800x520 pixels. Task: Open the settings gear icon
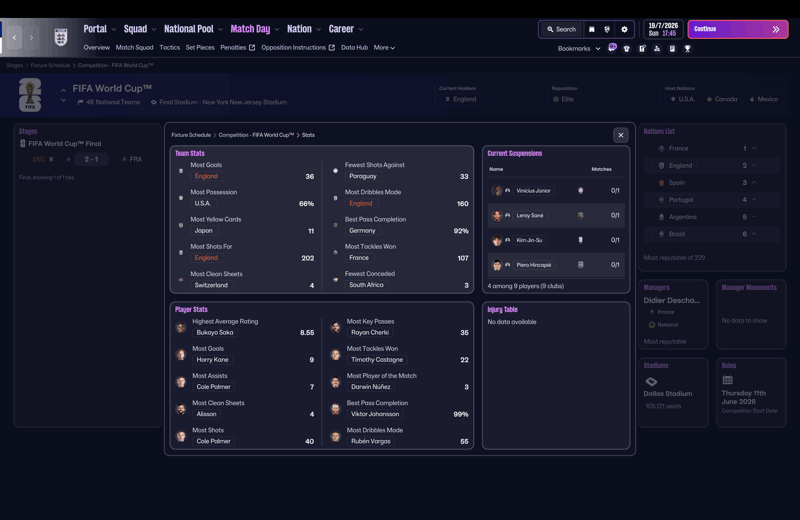coord(624,30)
